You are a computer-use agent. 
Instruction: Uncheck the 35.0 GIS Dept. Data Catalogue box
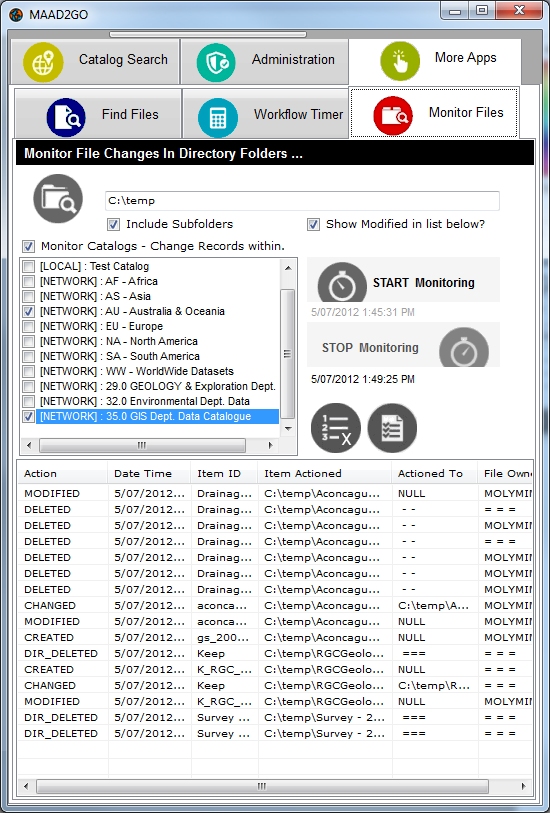[29, 416]
